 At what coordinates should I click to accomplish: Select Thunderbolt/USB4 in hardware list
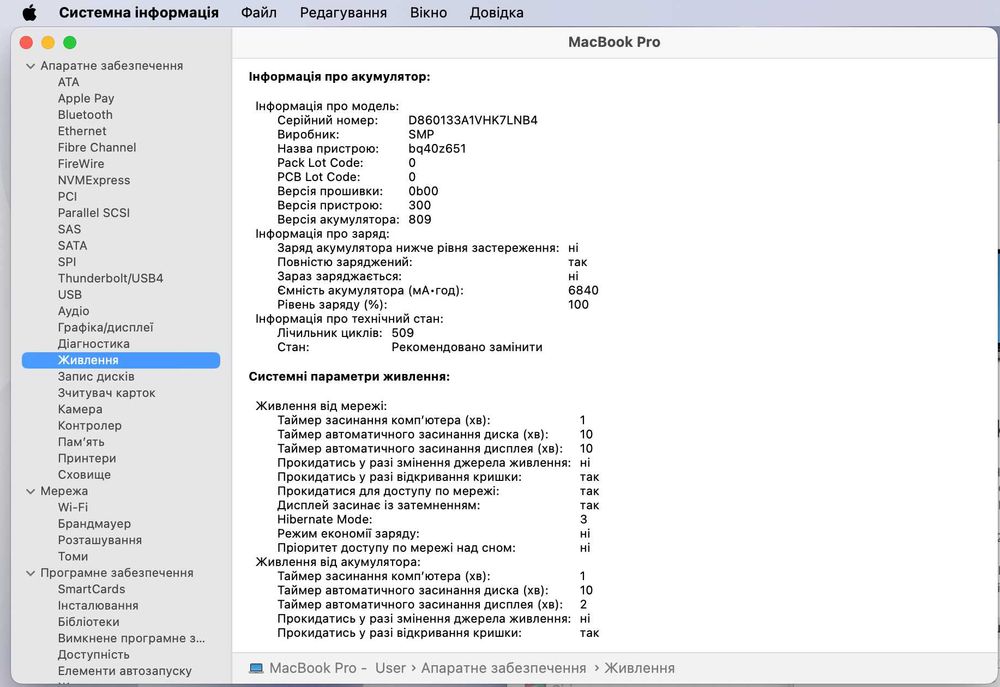click(110, 279)
